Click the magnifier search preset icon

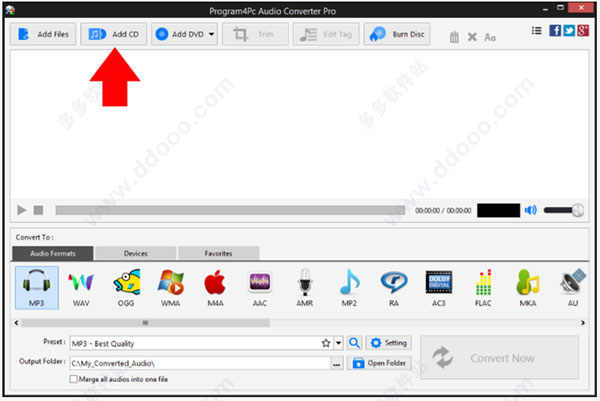click(x=354, y=343)
